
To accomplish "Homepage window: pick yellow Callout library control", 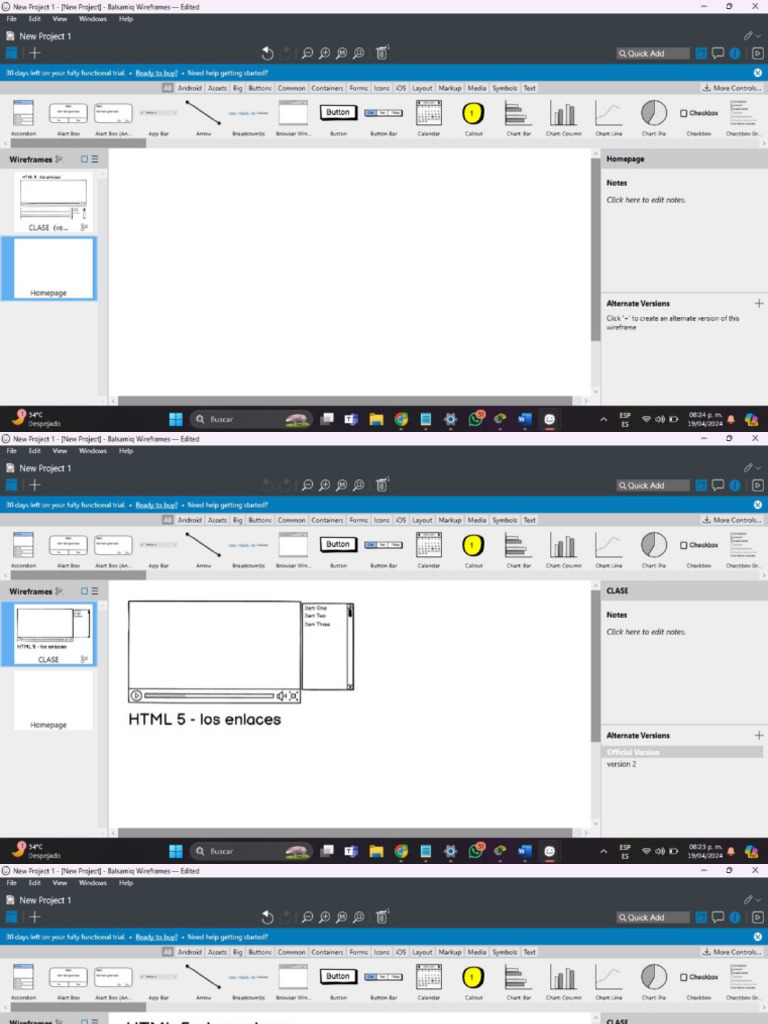I will 473,117.
